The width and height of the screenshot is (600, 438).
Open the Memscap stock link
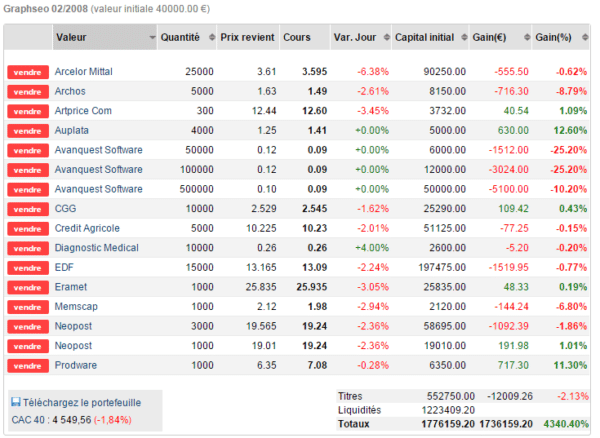[76, 306]
